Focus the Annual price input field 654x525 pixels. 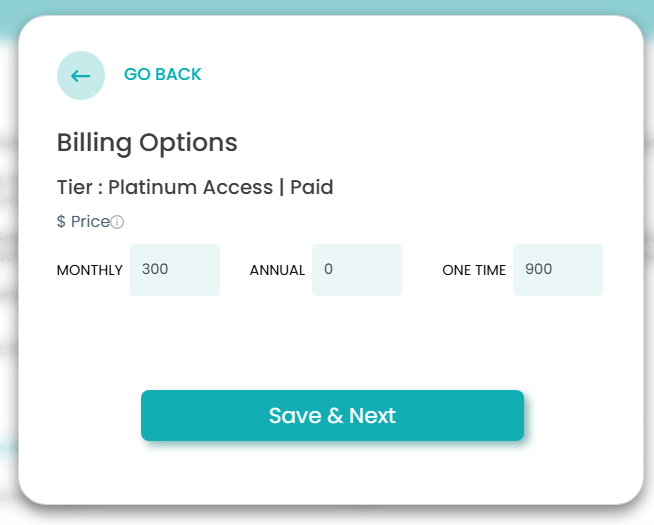coord(357,270)
